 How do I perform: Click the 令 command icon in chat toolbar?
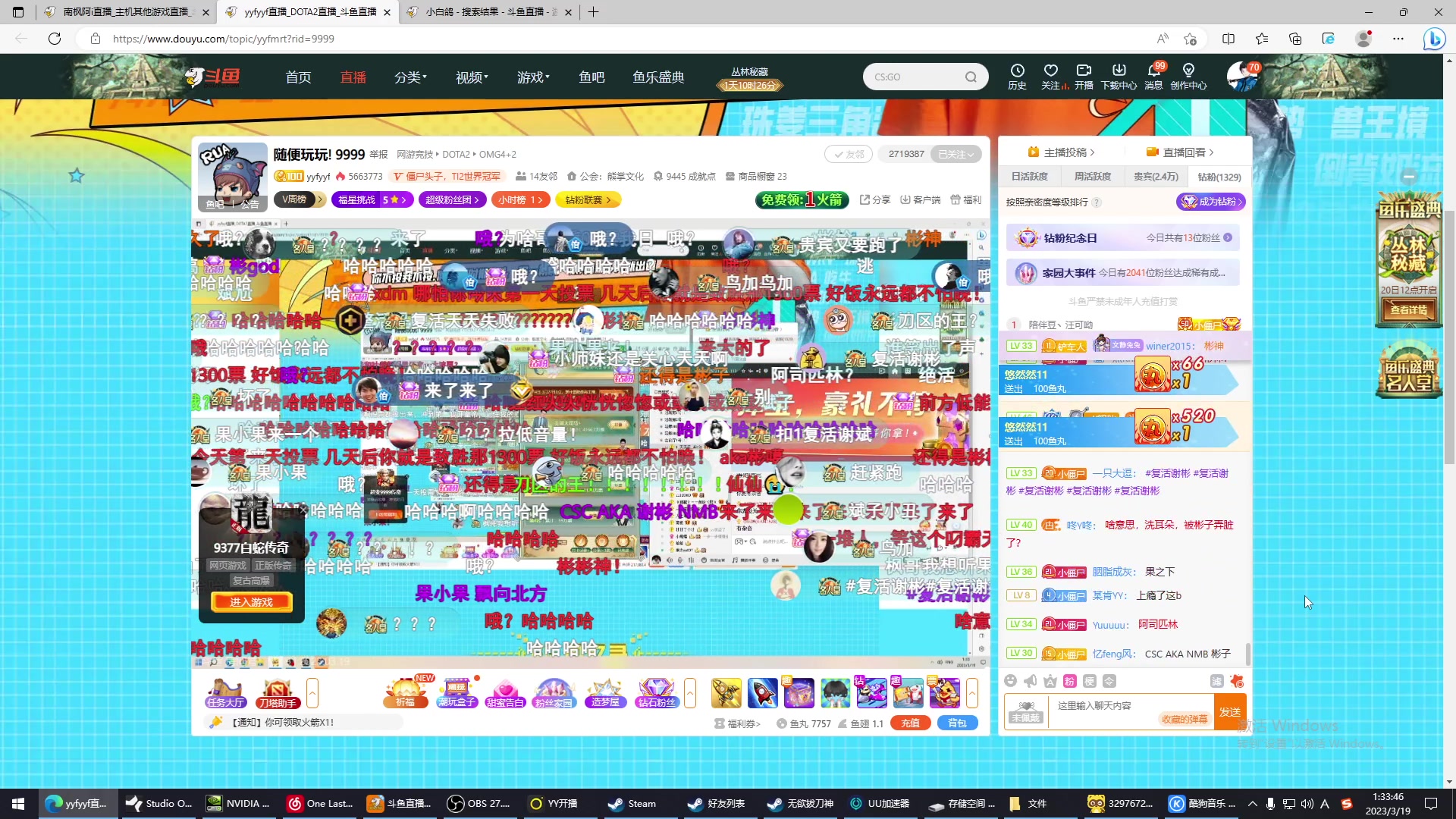coord(1109,681)
